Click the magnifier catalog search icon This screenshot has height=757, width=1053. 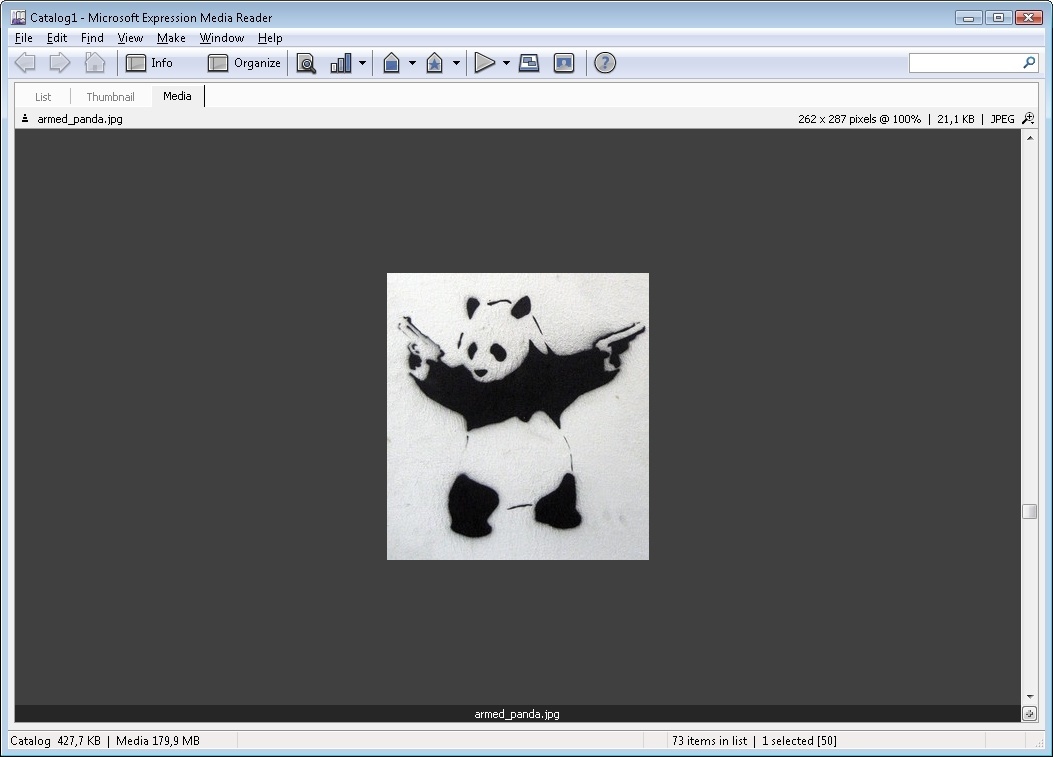pos(306,63)
